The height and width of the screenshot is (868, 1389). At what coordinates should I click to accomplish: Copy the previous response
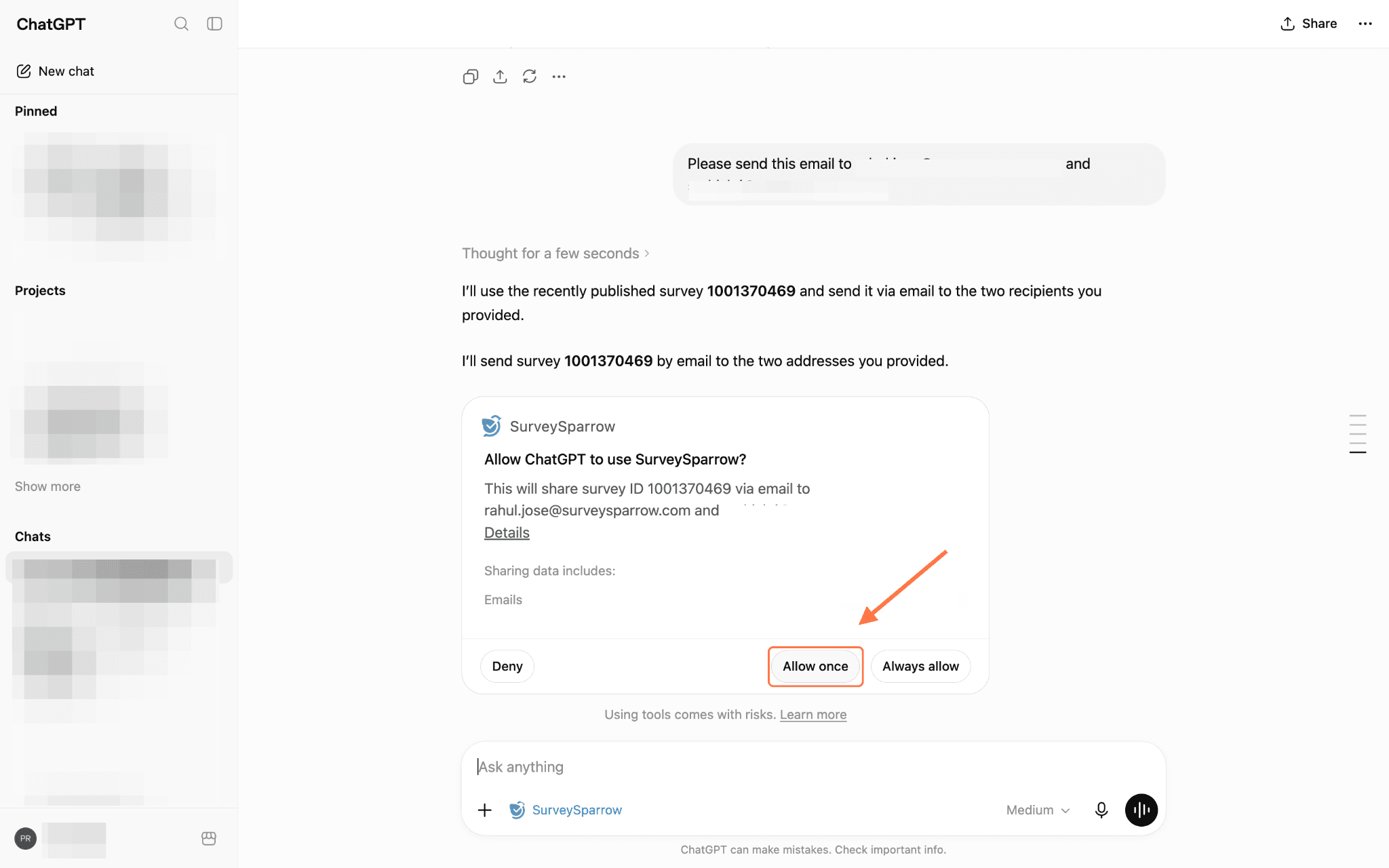(x=471, y=77)
